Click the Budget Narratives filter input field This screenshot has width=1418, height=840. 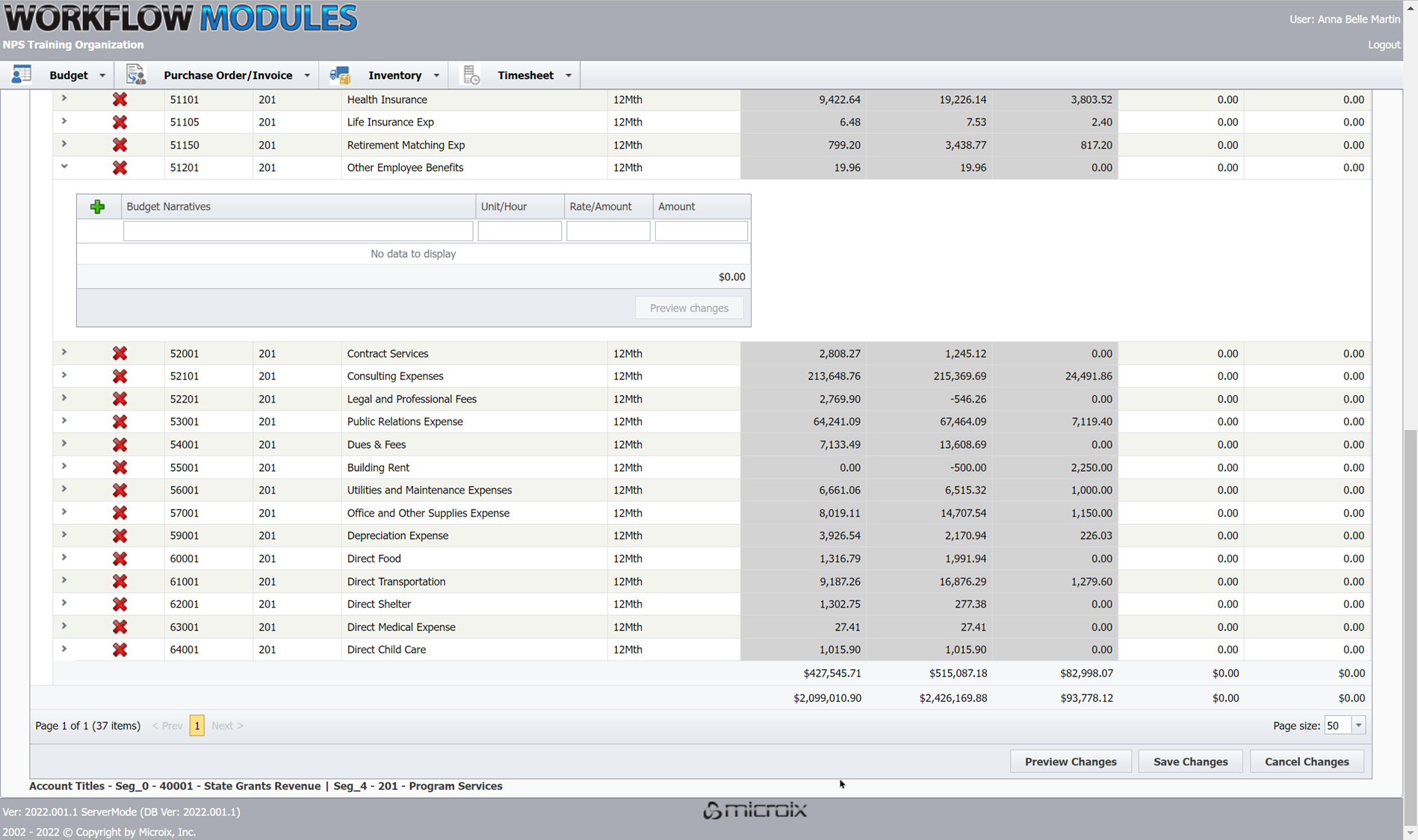297,231
